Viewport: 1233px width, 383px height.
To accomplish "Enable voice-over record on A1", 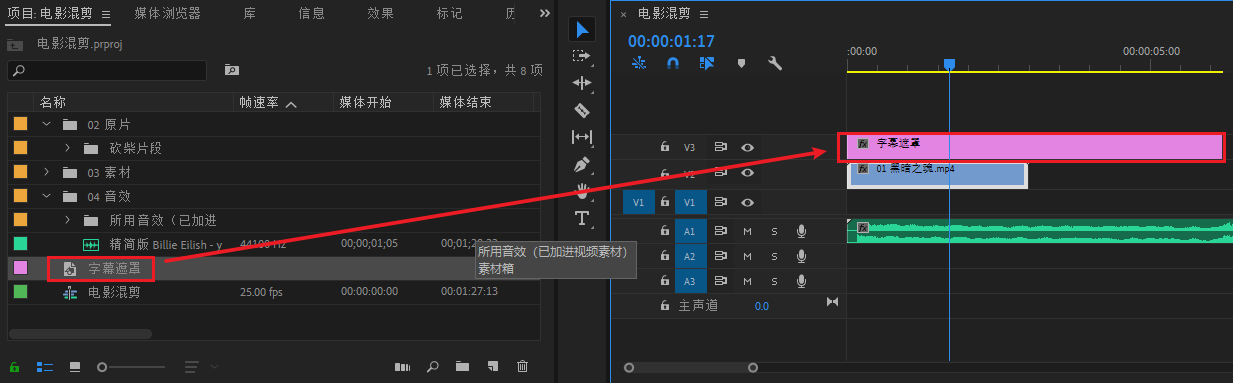I will (801, 232).
